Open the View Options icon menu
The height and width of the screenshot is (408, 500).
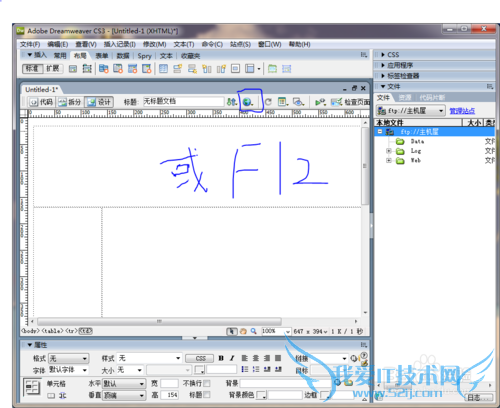pyautogui.click(x=283, y=102)
